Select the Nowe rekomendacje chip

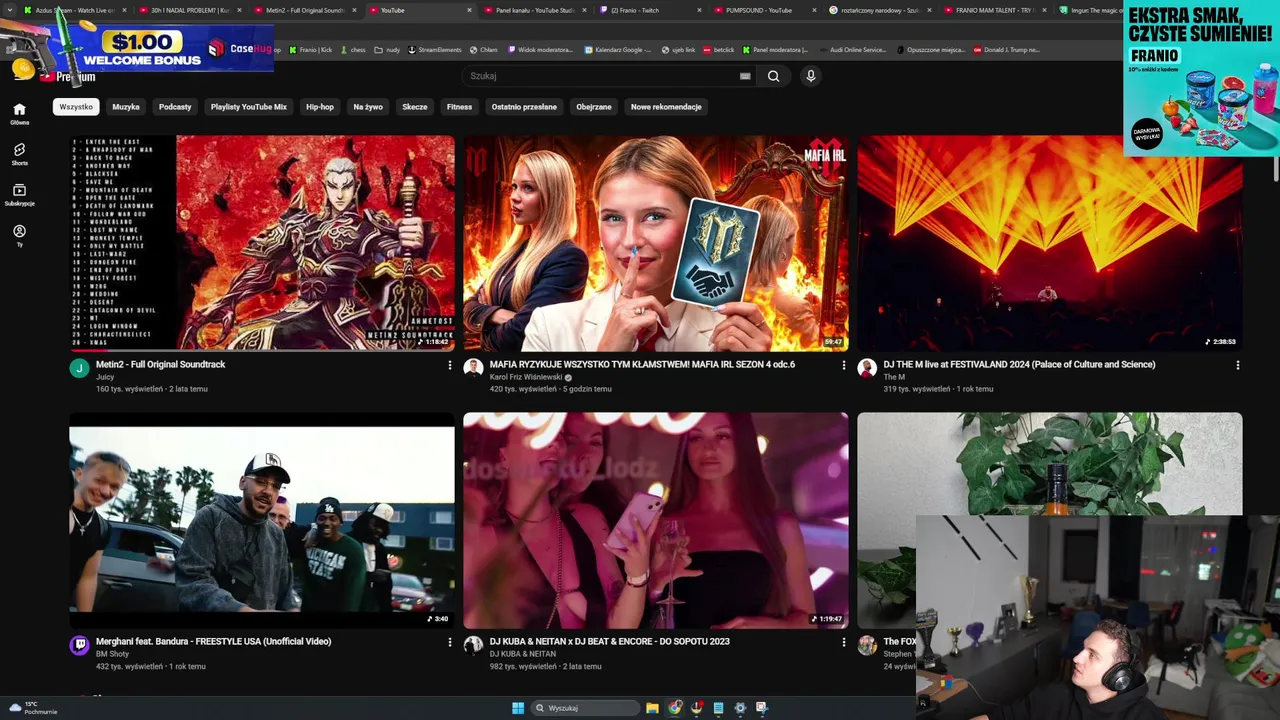click(x=666, y=107)
